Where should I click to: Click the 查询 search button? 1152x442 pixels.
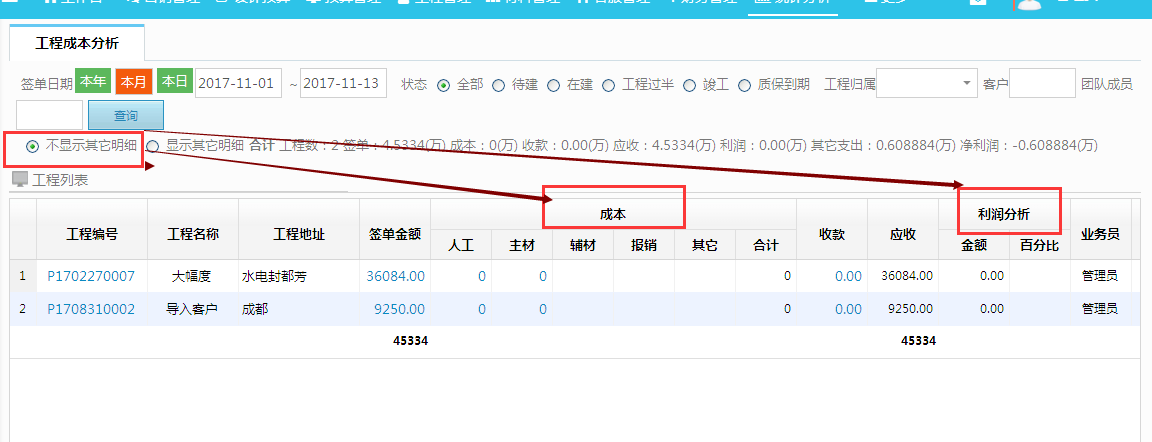tap(125, 116)
